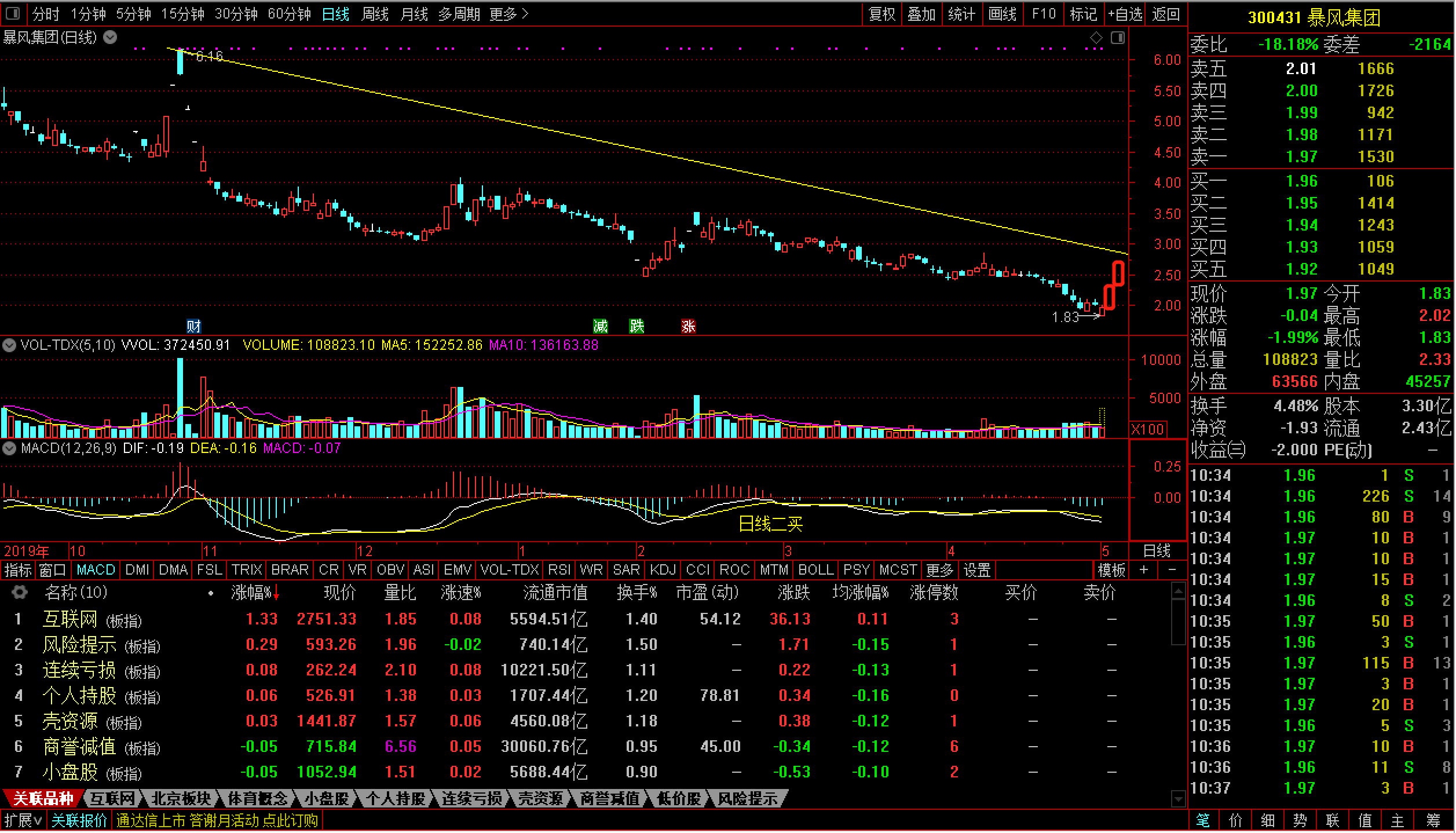Screen dimensions: 1456x833
Task: Click the 标记 mark button
Action: [x=1084, y=14]
